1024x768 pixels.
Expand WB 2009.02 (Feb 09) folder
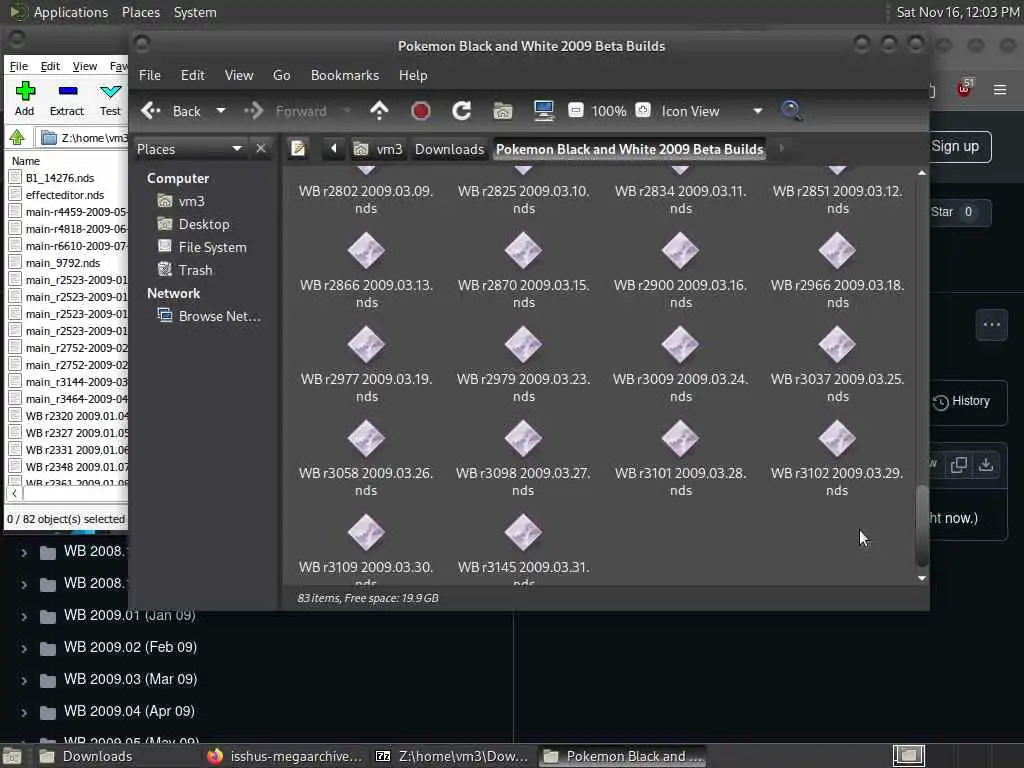[x=24, y=648]
